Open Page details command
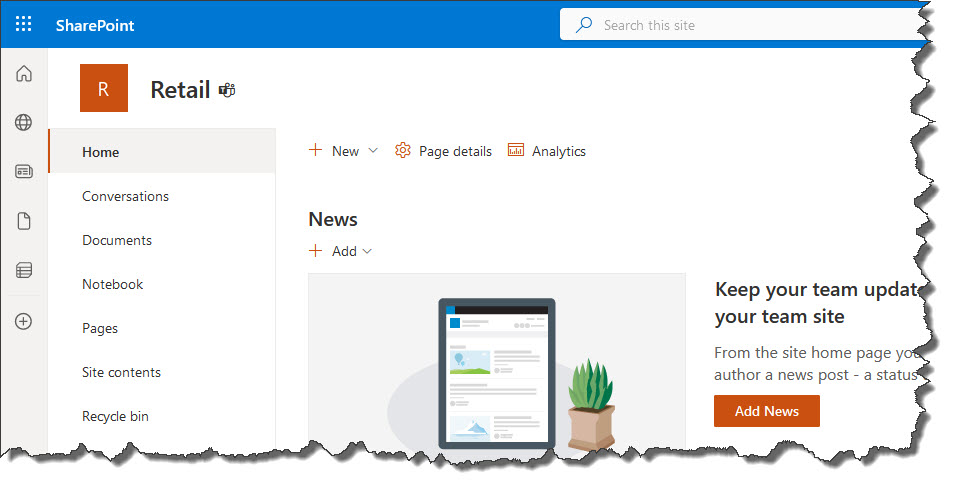The height and width of the screenshot is (487, 956). pyautogui.click(x=443, y=151)
